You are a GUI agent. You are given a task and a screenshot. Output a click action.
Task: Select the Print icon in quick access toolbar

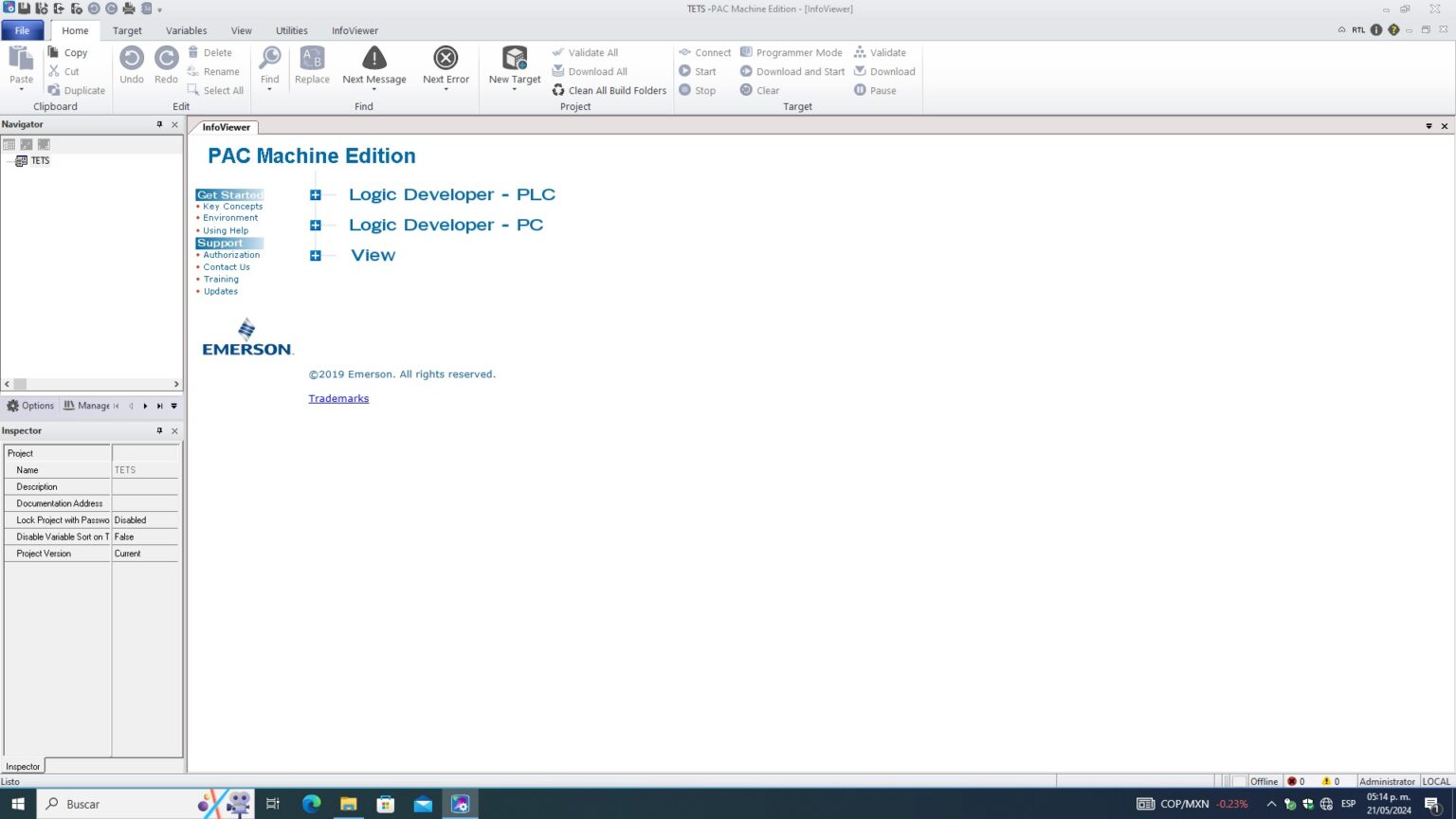tap(128, 8)
